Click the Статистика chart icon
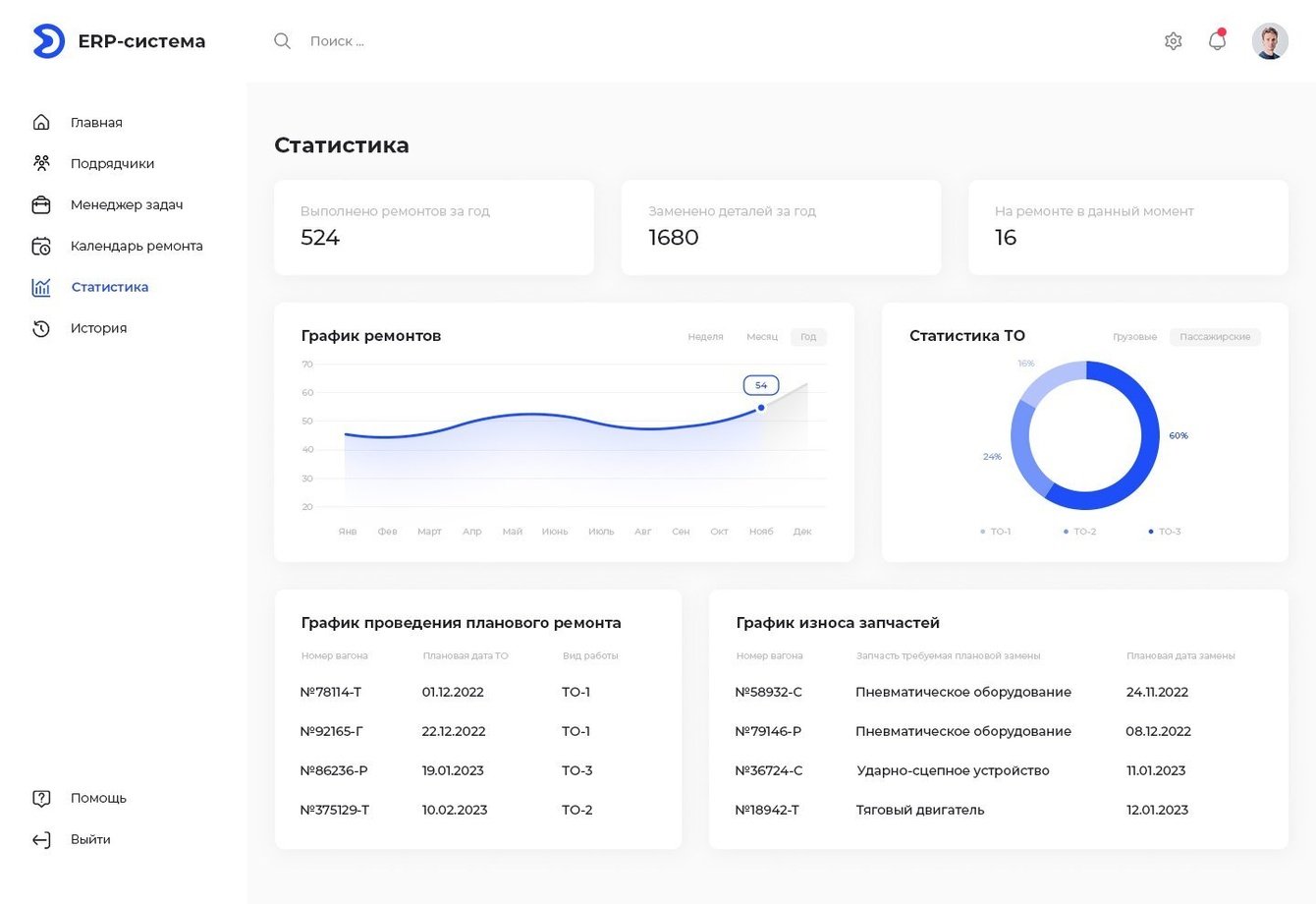 point(40,287)
